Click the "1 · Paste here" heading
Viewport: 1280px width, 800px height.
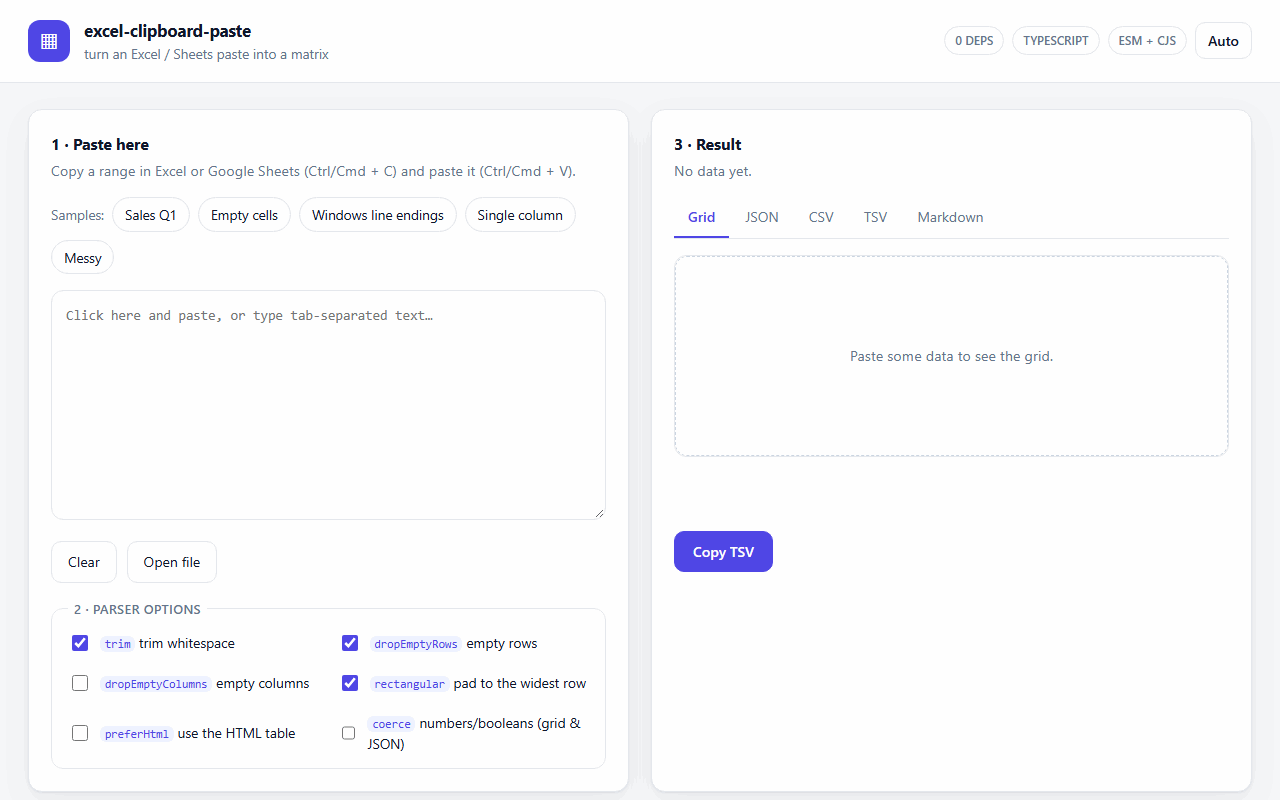click(100, 145)
